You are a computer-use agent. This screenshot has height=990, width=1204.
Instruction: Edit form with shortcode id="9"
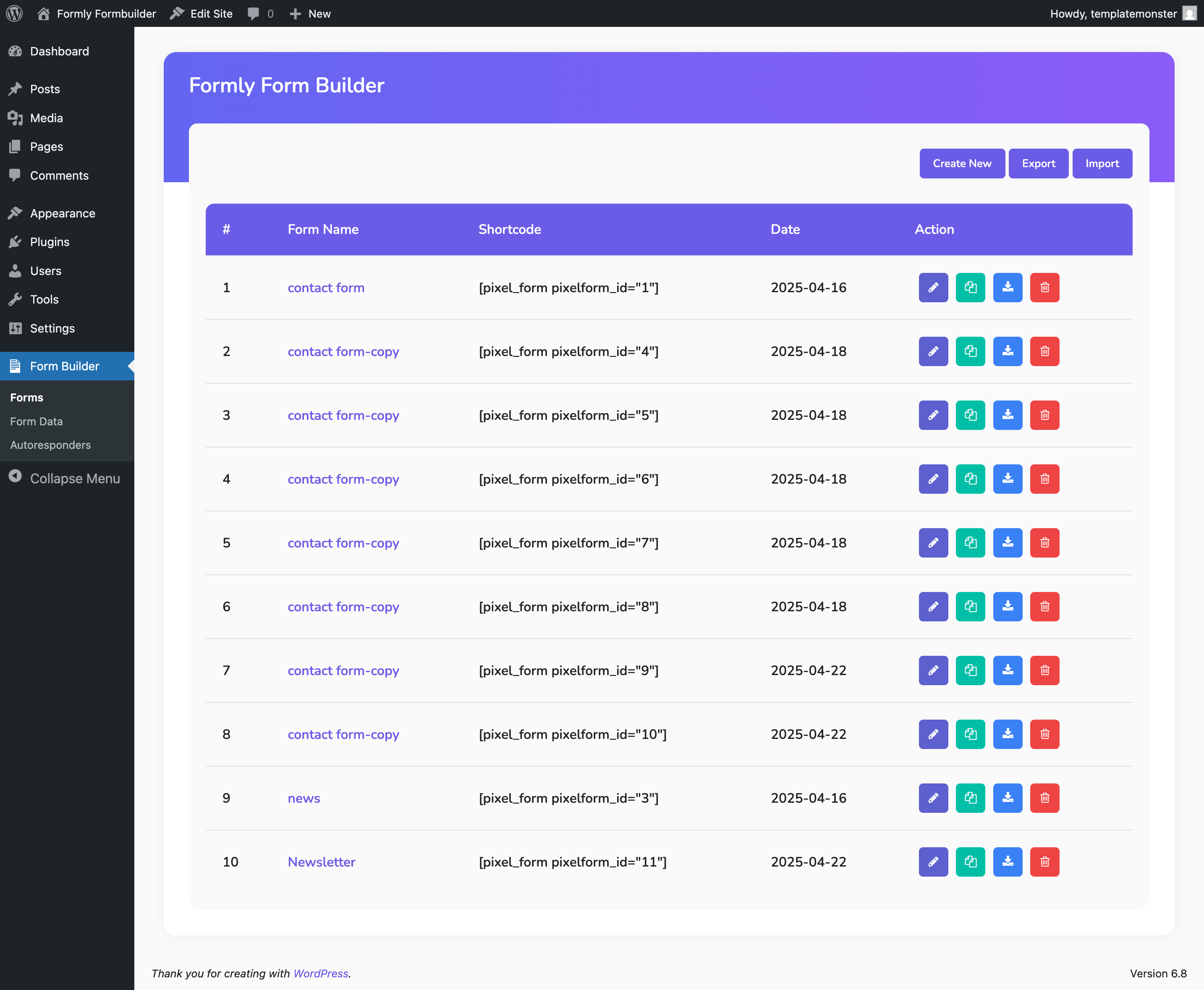[933, 670]
